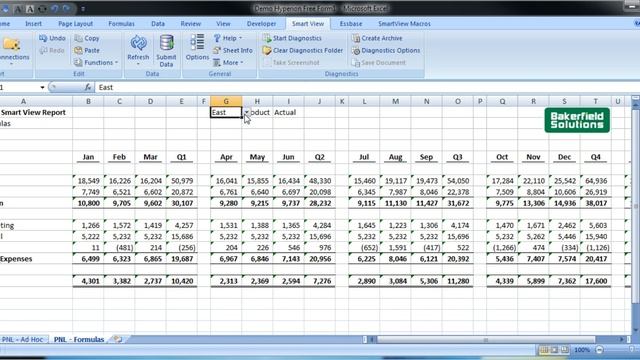The height and width of the screenshot is (360, 640).
Task: Click the horizontal scrollbar thumb
Action: [x=486, y=339]
